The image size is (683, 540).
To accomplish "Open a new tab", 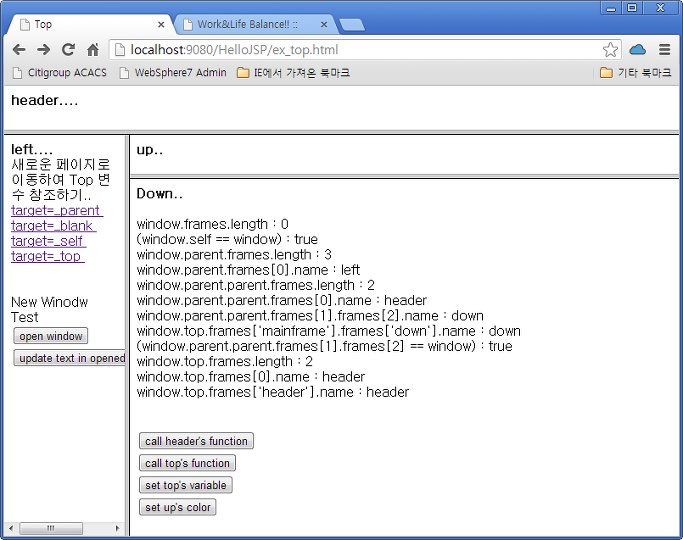I will 352,25.
